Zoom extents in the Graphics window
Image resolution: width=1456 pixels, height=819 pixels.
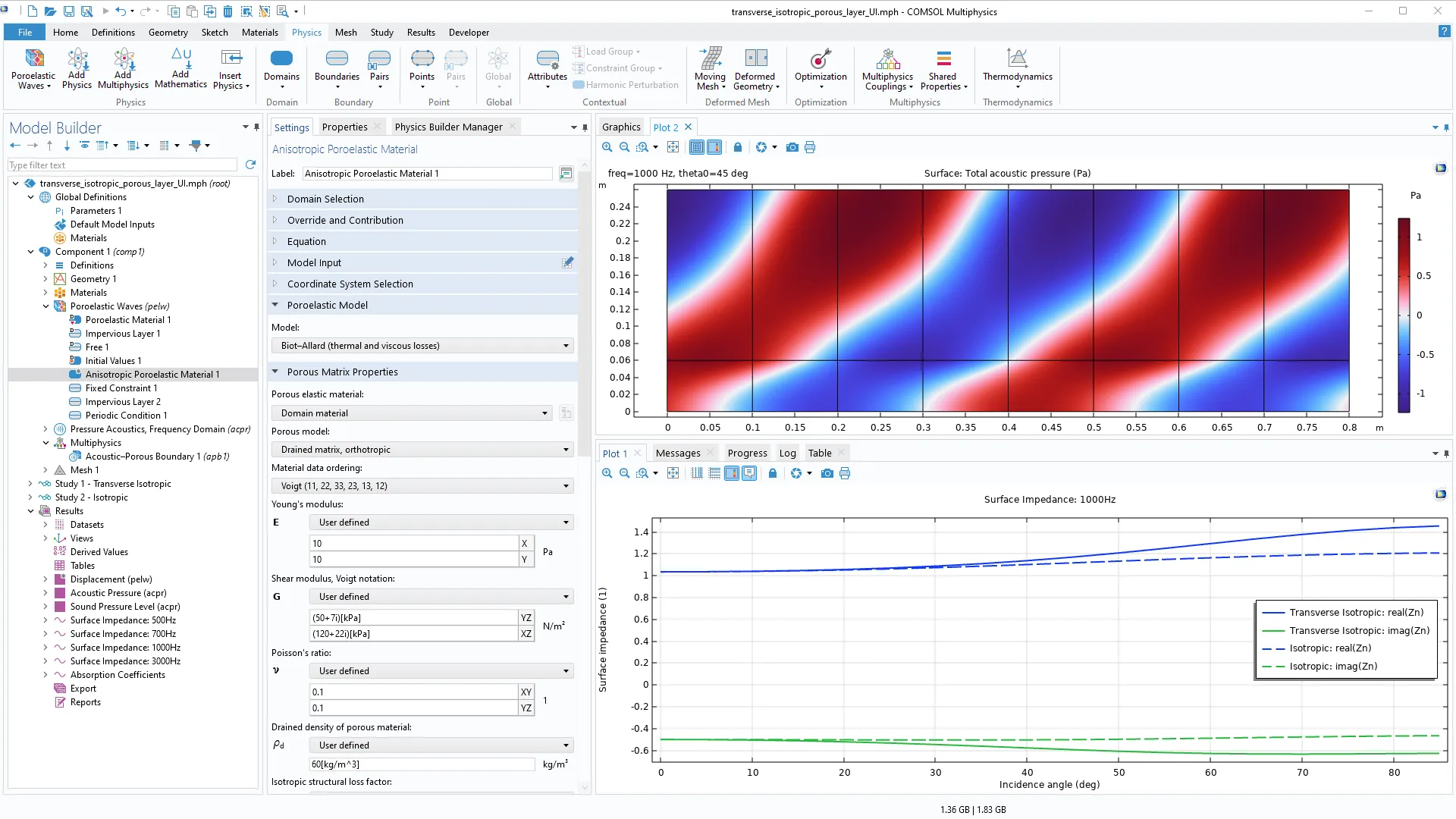[673, 147]
